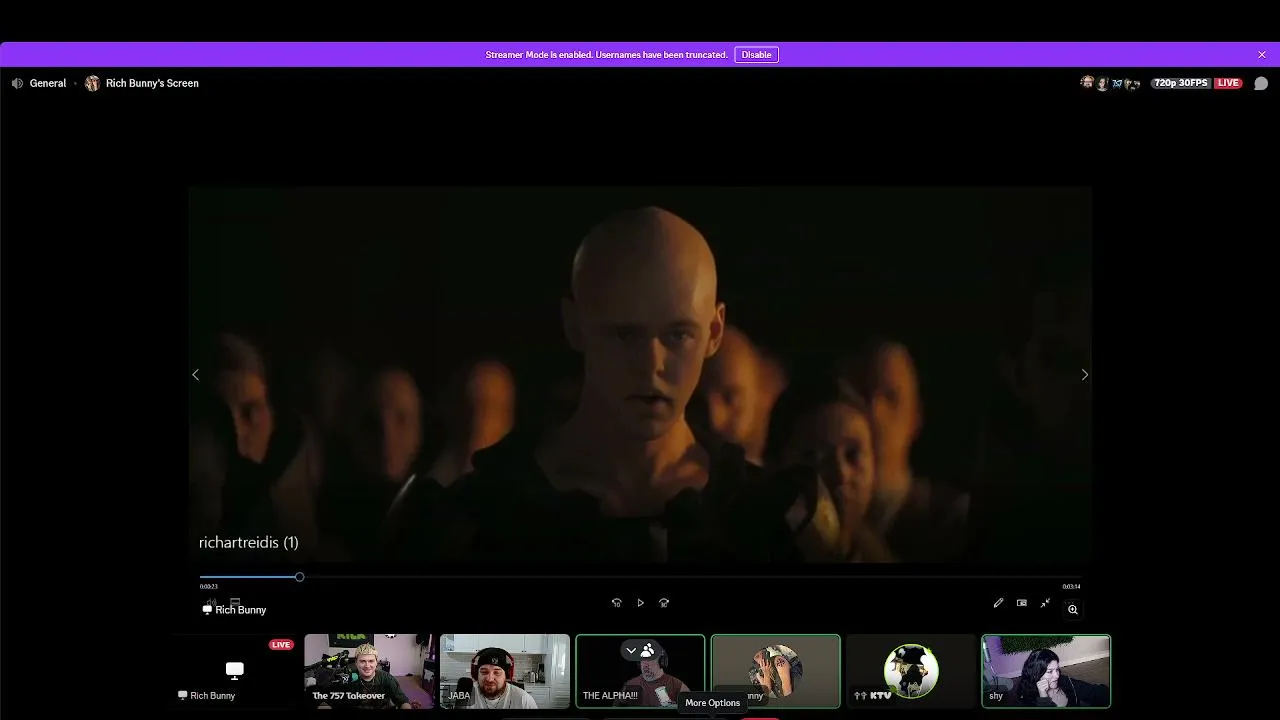Click Rich Bunny's avatar in the header
Image resolution: width=1280 pixels, height=720 pixels.
93,83
